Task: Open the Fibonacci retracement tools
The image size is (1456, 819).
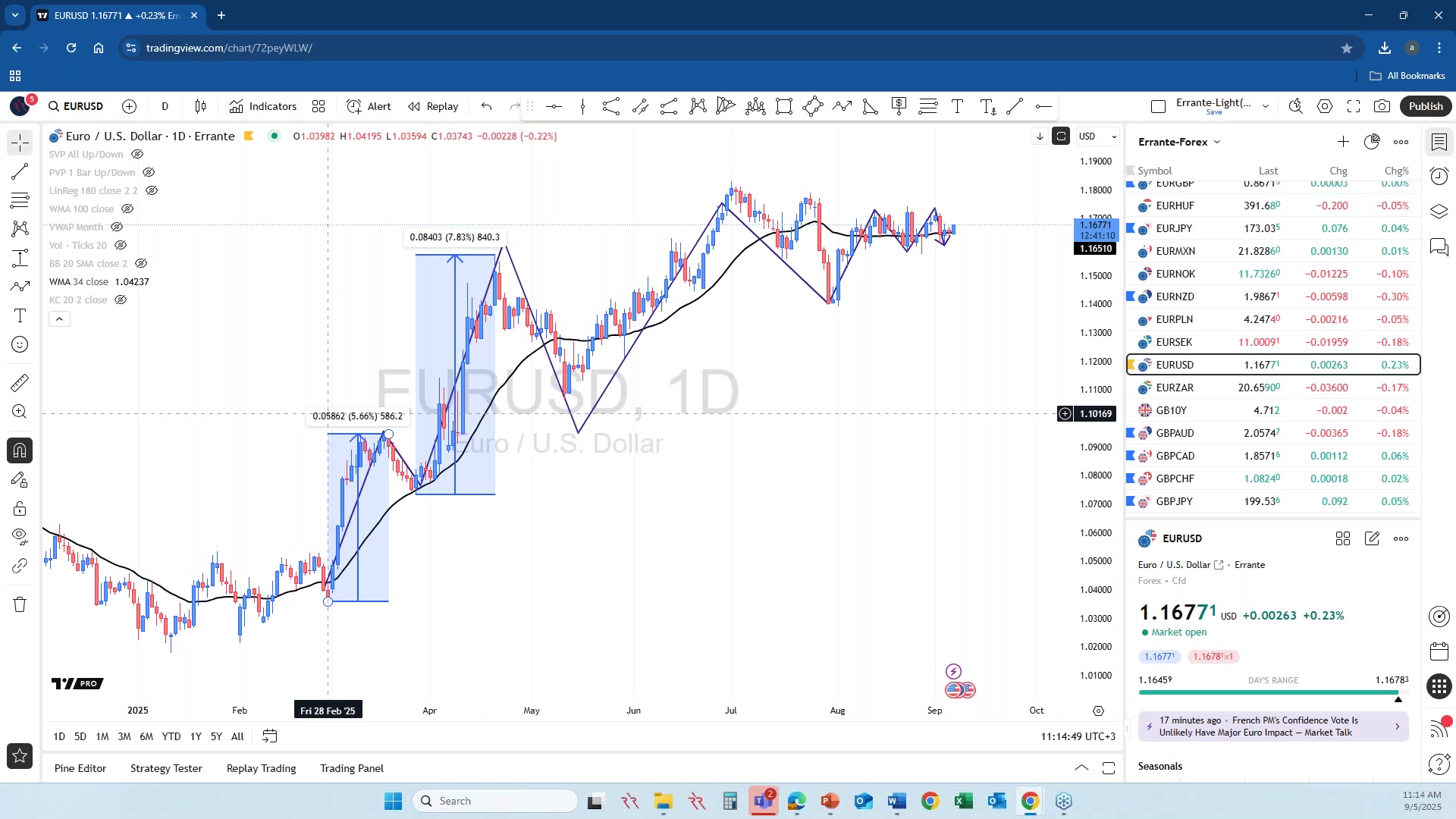Action: point(20,200)
